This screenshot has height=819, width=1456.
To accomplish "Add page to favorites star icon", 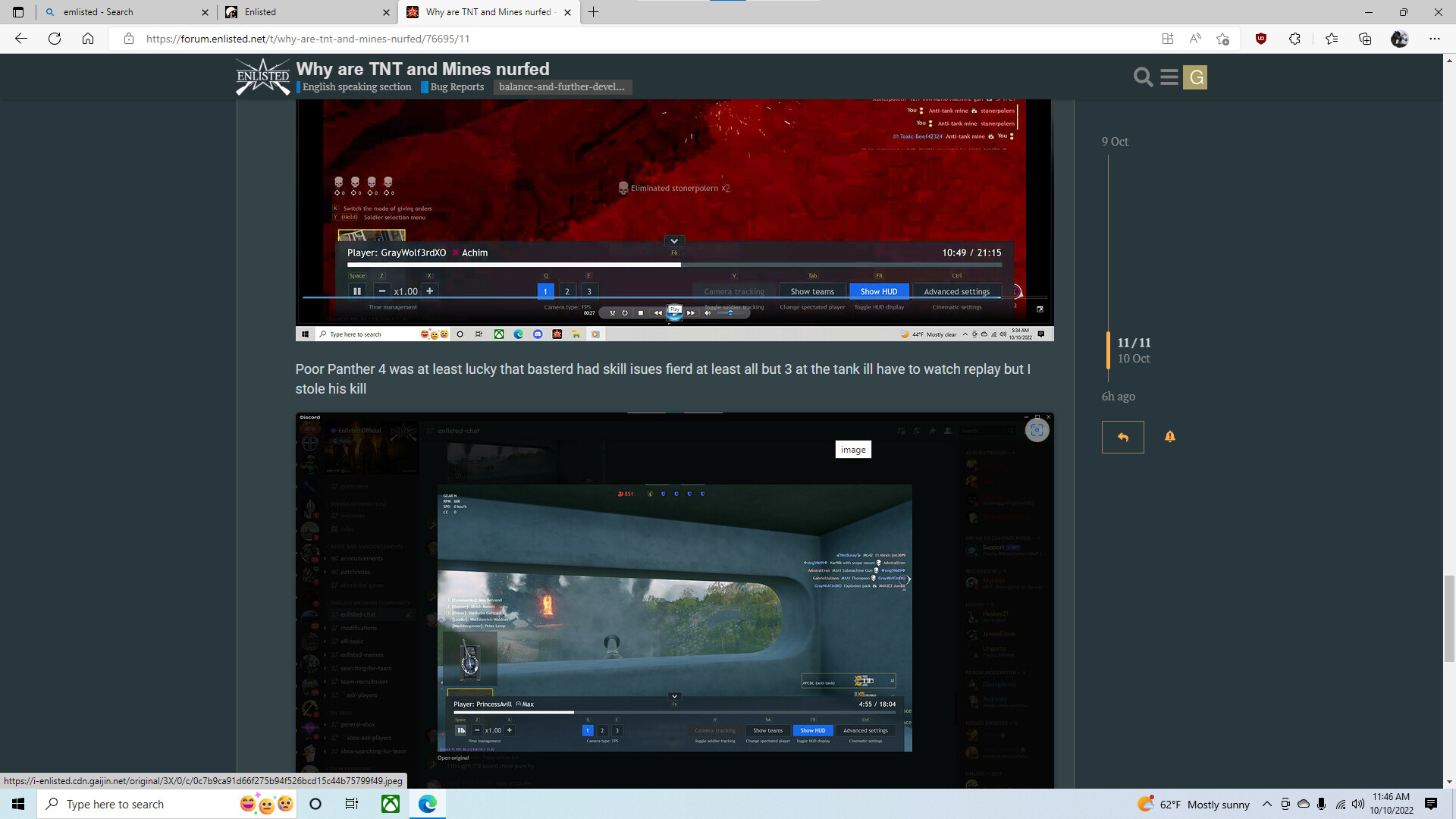I will 1222,39.
